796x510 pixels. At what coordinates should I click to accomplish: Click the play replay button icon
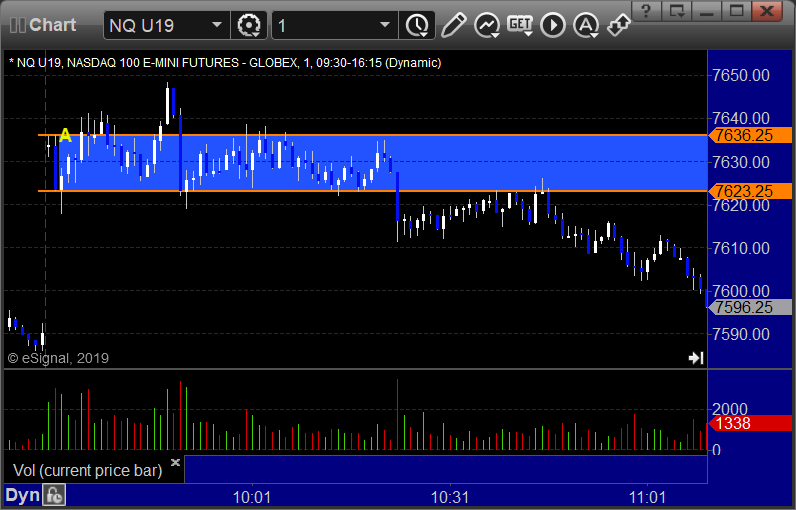pos(553,25)
